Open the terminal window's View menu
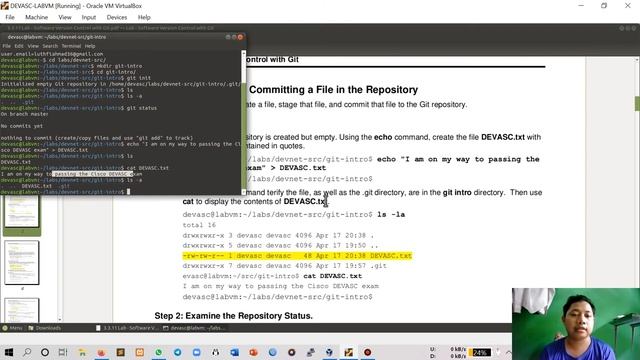The width and height of the screenshot is (640, 360). click(x=33, y=46)
